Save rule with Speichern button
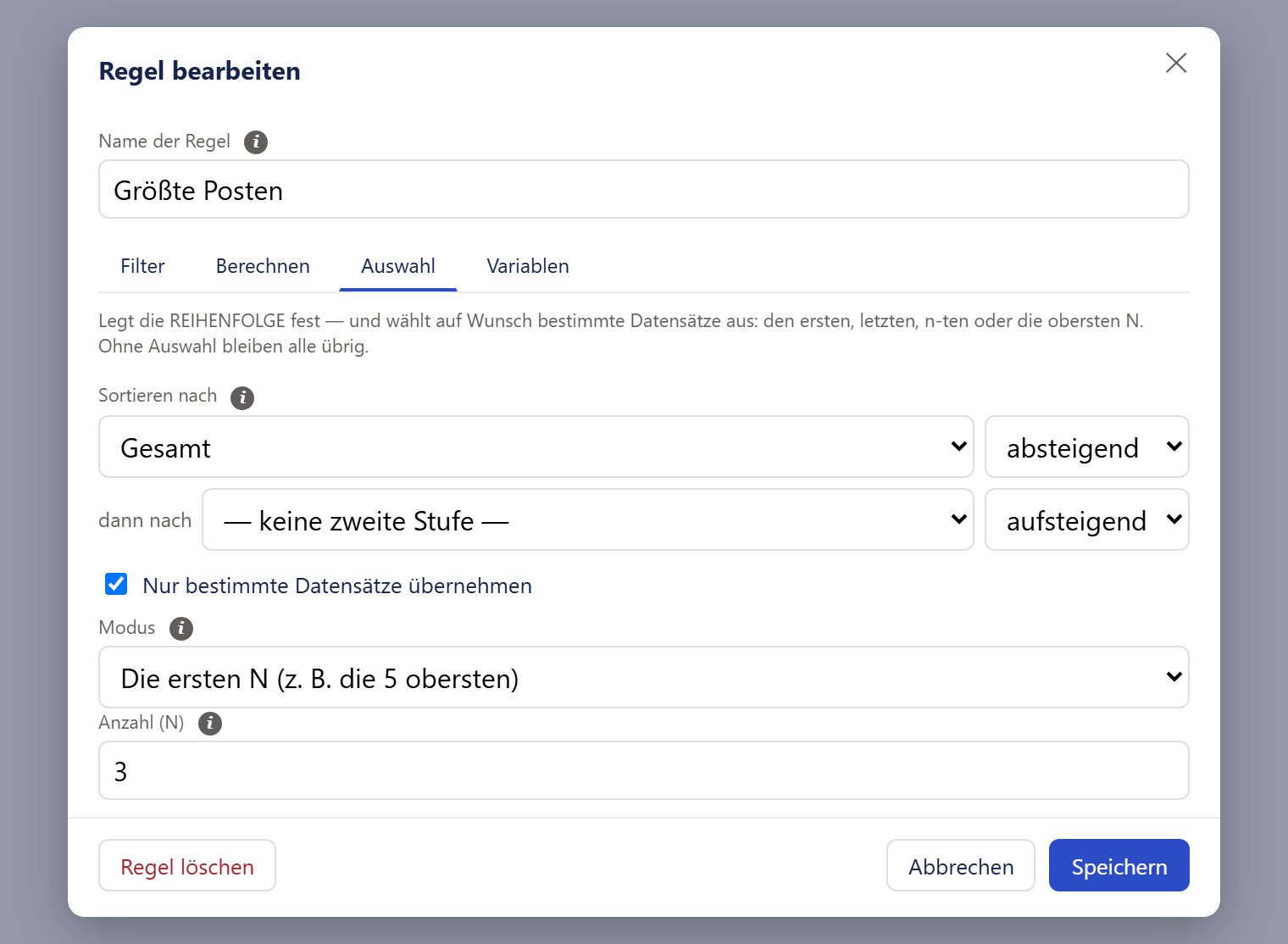 [x=1119, y=865]
